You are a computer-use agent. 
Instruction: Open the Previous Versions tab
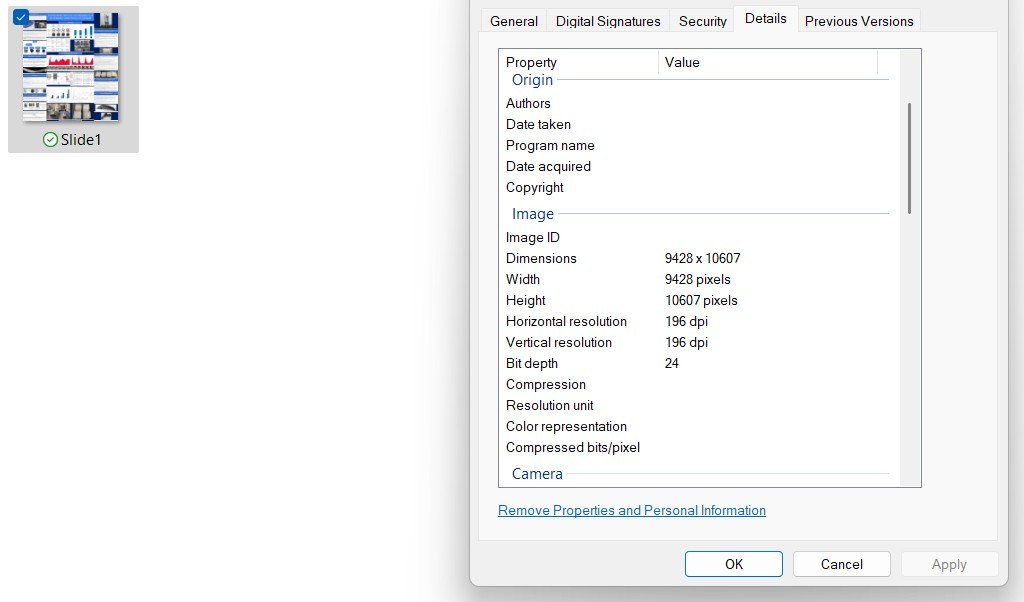point(858,20)
